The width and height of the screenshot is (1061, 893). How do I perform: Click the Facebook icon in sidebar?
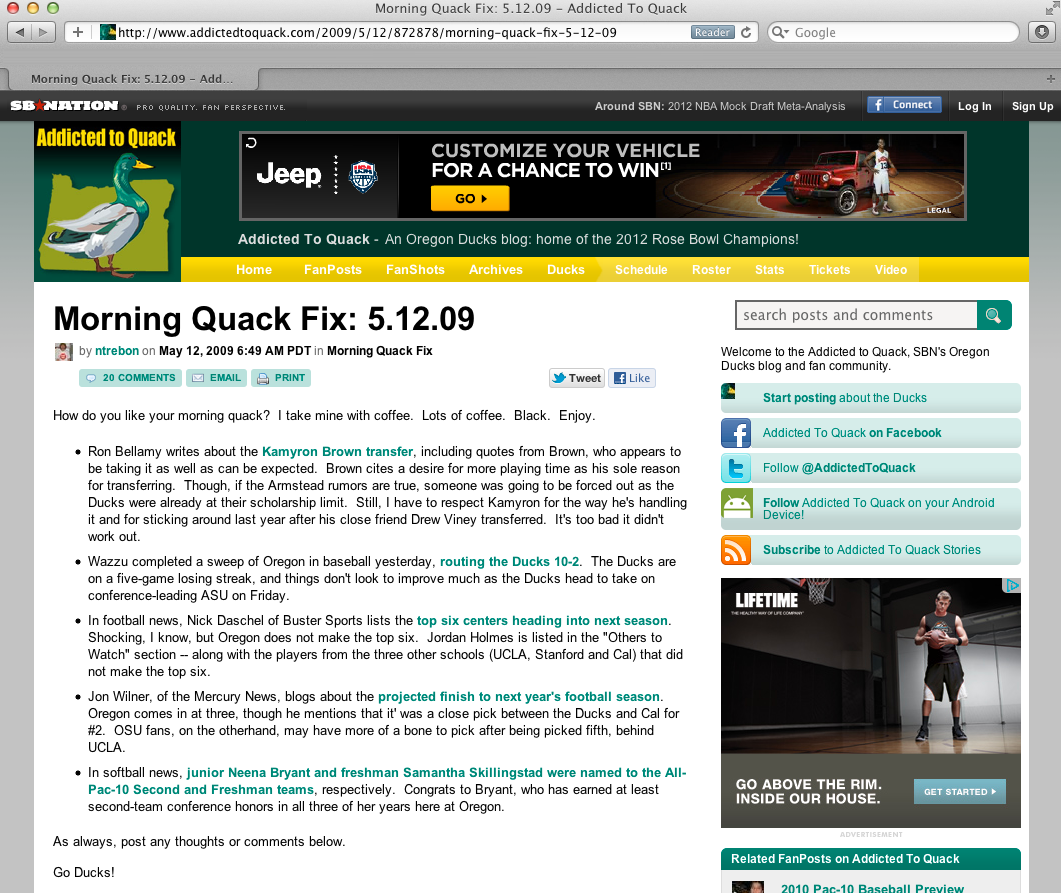736,433
